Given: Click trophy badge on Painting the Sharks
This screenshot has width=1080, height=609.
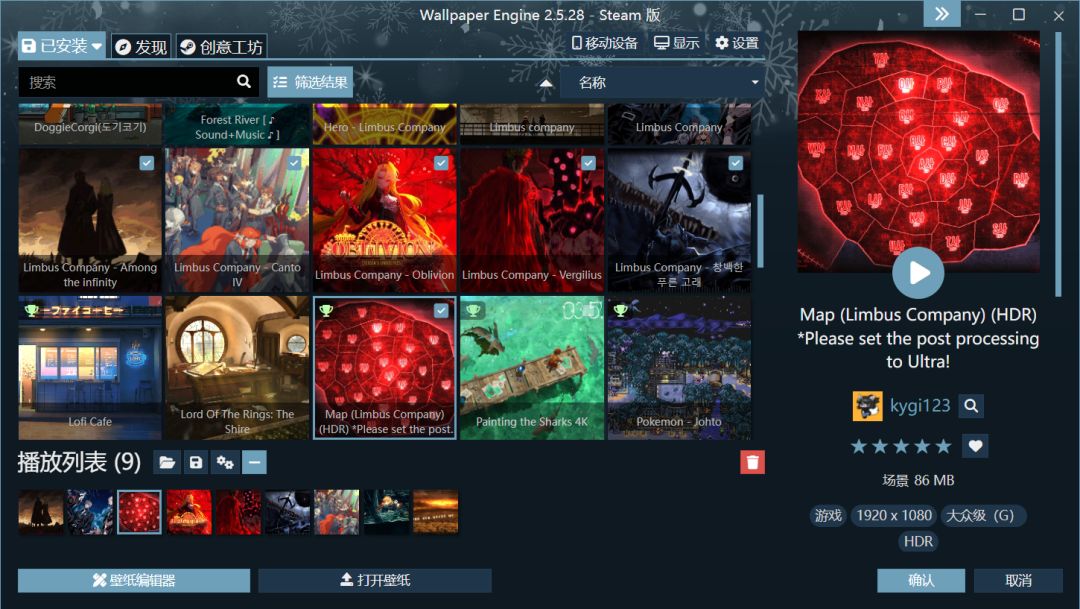Looking at the screenshot, I should [x=473, y=311].
